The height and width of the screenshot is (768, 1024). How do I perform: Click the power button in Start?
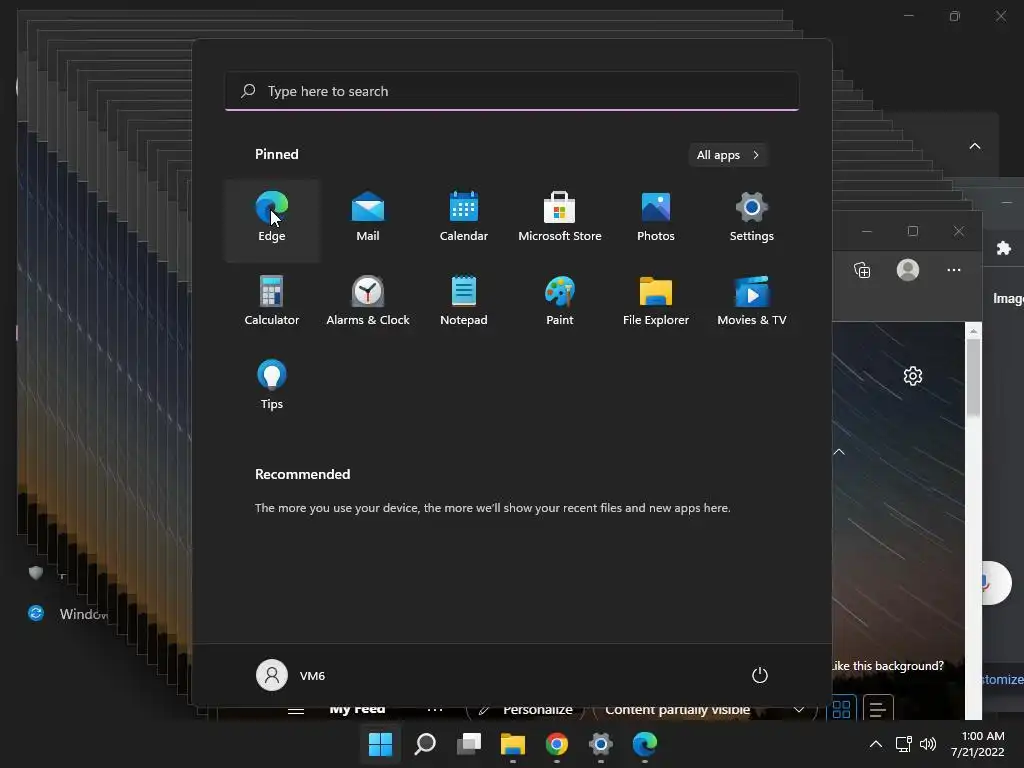point(760,675)
